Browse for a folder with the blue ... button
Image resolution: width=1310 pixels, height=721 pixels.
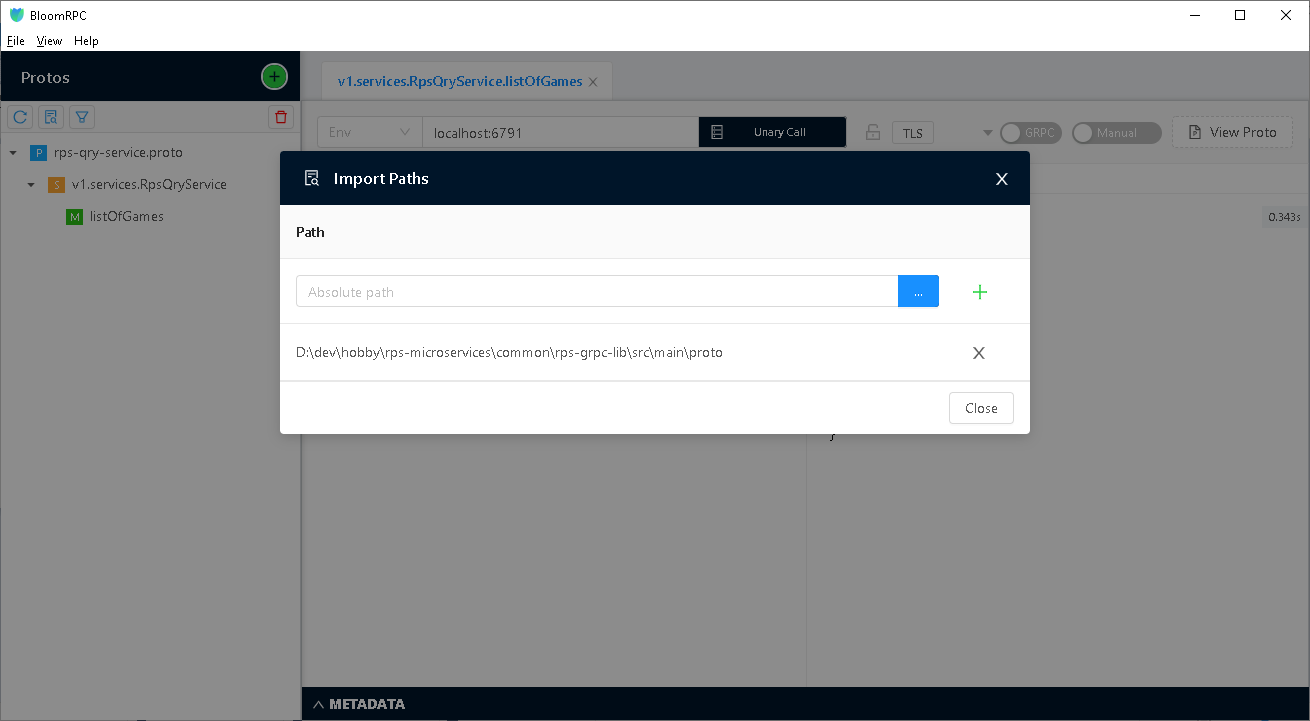[918, 291]
